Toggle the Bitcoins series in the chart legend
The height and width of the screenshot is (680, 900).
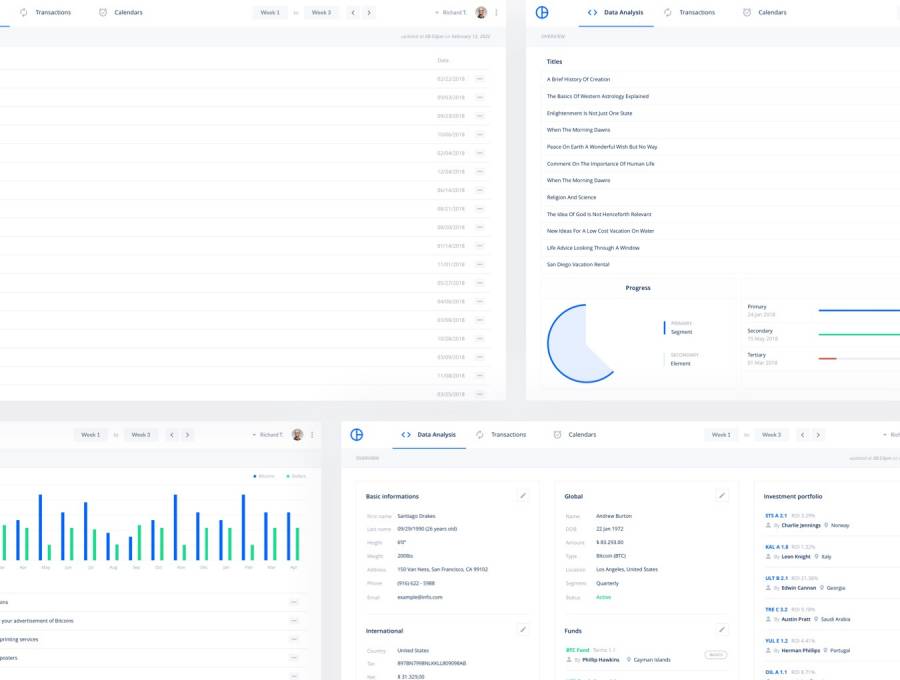264,476
